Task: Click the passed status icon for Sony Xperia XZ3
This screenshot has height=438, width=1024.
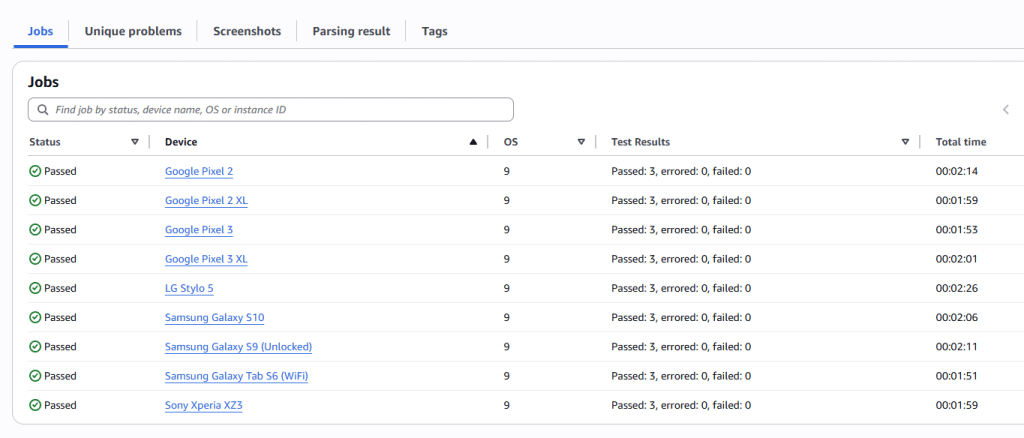Action: click(x=35, y=406)
